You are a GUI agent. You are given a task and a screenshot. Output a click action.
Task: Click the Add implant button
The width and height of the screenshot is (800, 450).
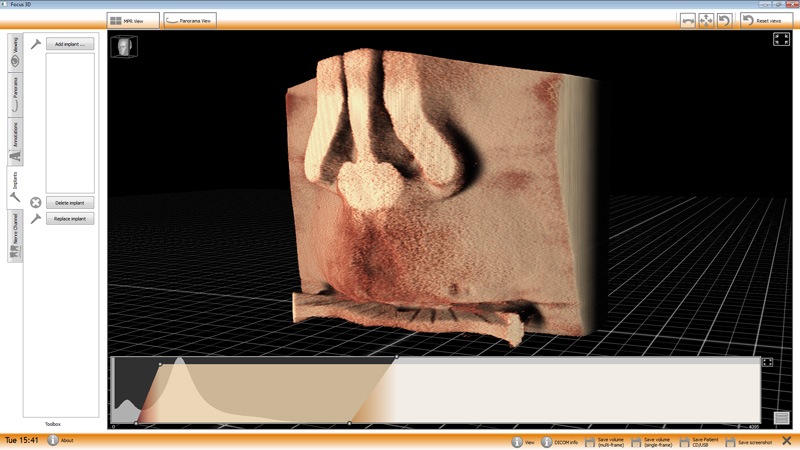click(70, 44)
